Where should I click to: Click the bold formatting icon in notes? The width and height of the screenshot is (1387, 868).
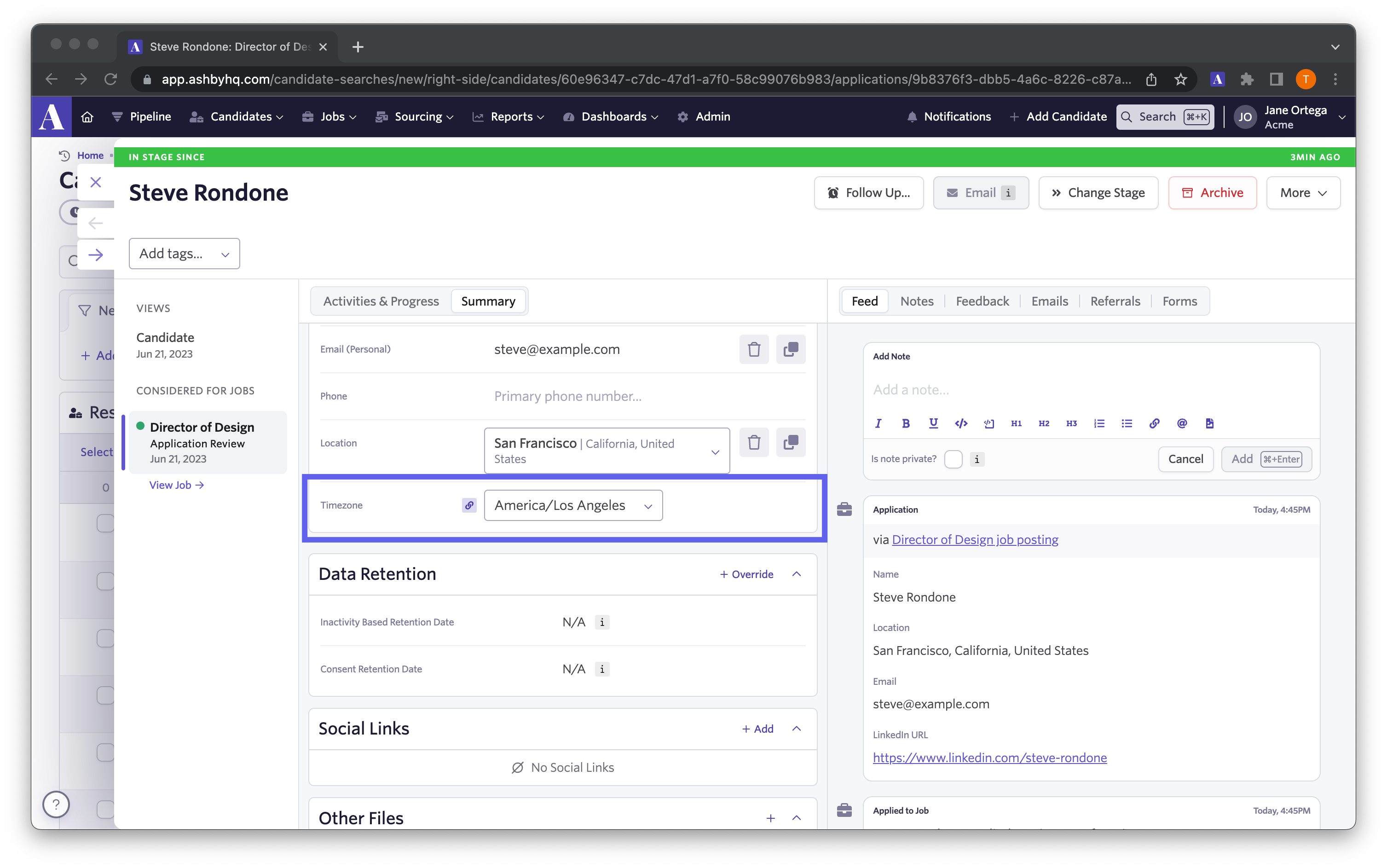point(906,423)
